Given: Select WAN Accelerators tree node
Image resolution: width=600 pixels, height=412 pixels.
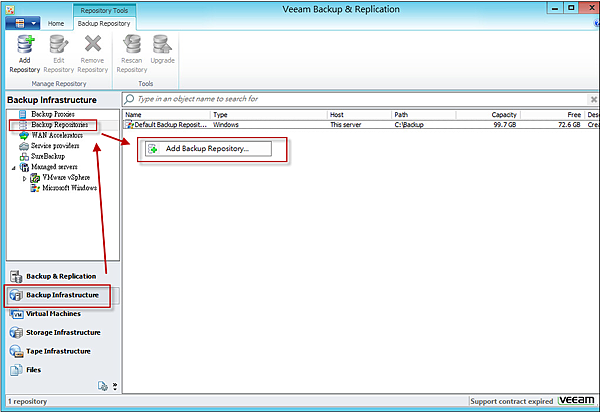Looking at the screenshot, I should coord(57,135).
